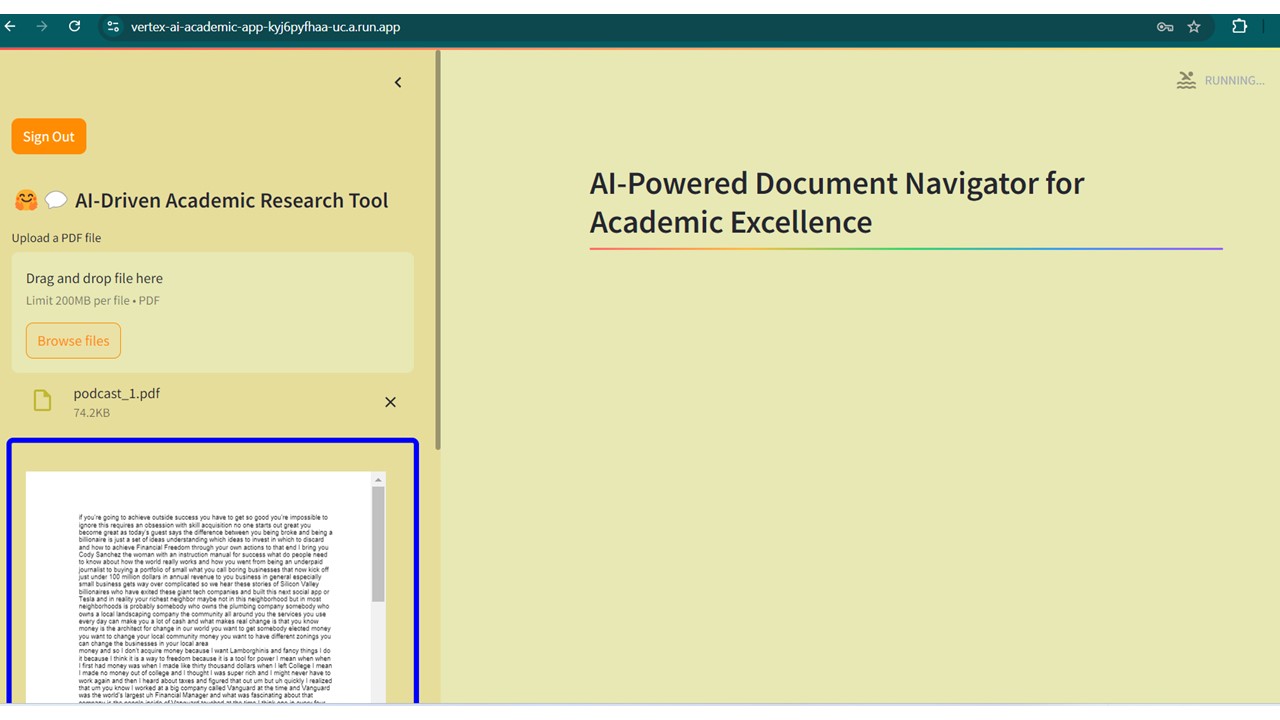
Task: Click the speech bubble emoji icon
Action: coord(56,200)
